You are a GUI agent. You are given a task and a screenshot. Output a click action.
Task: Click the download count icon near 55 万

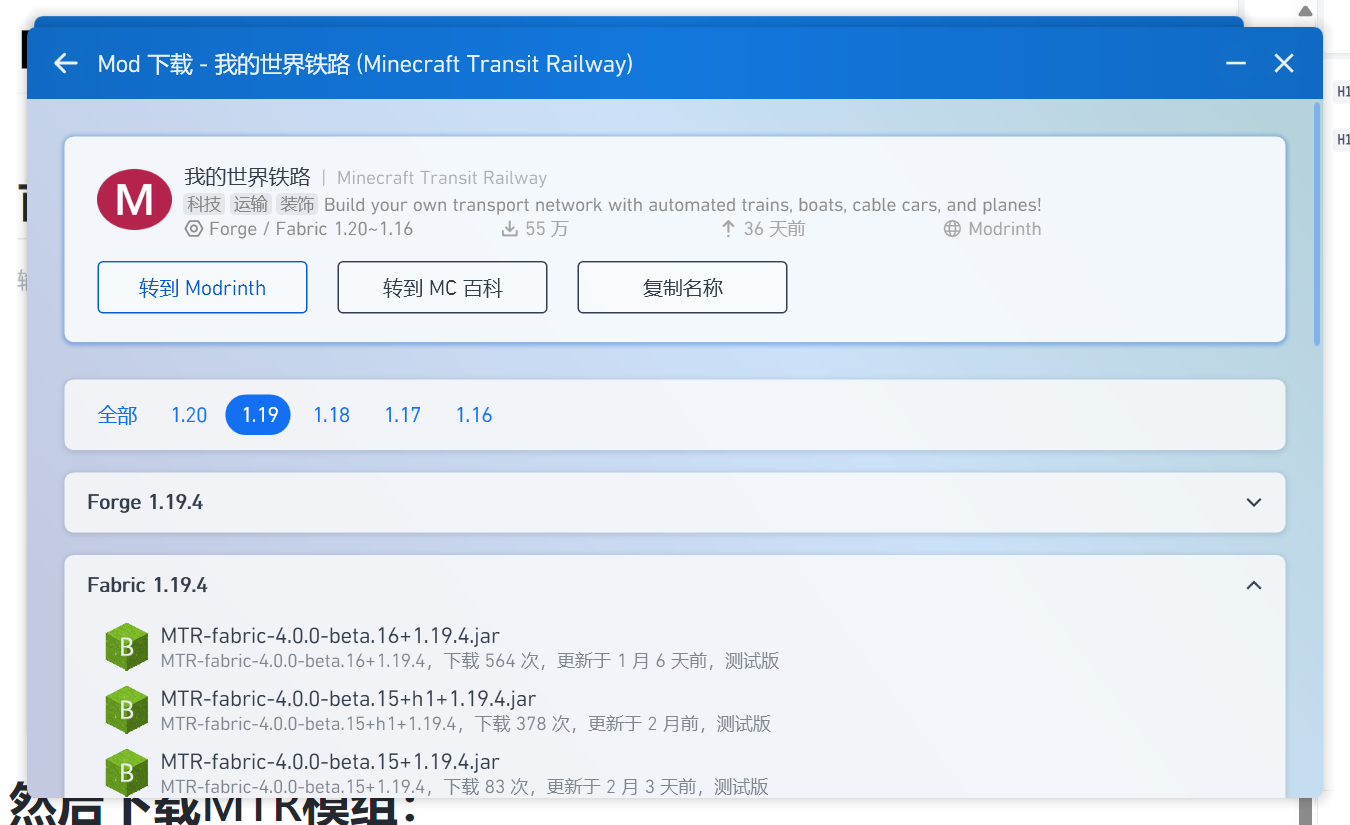click(x=510, y=229)
